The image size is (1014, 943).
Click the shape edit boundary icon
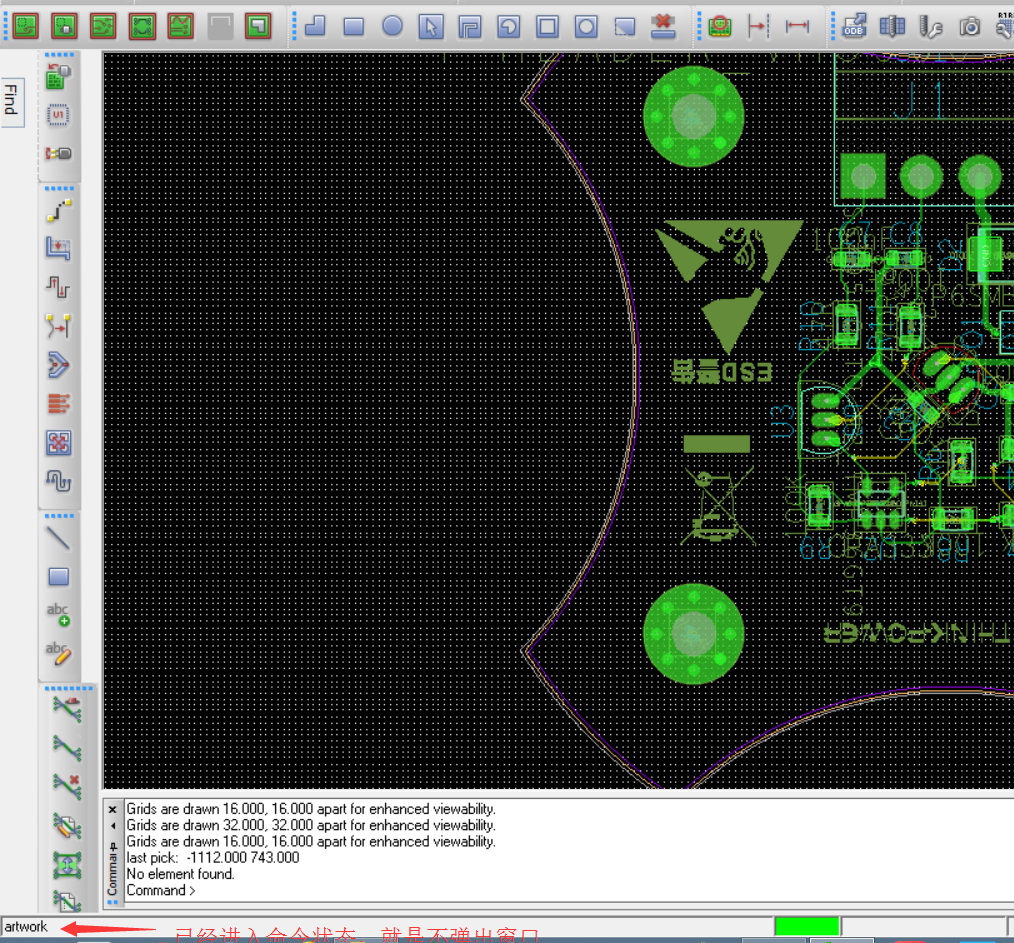(625, 27)
